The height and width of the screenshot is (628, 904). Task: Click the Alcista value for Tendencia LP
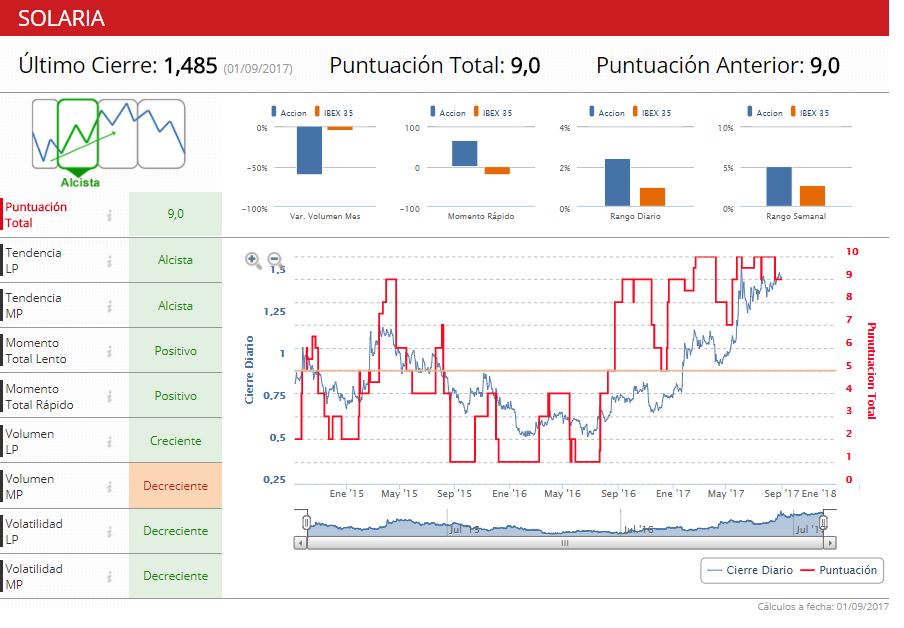pyautogui.click(x=175, y=260)
